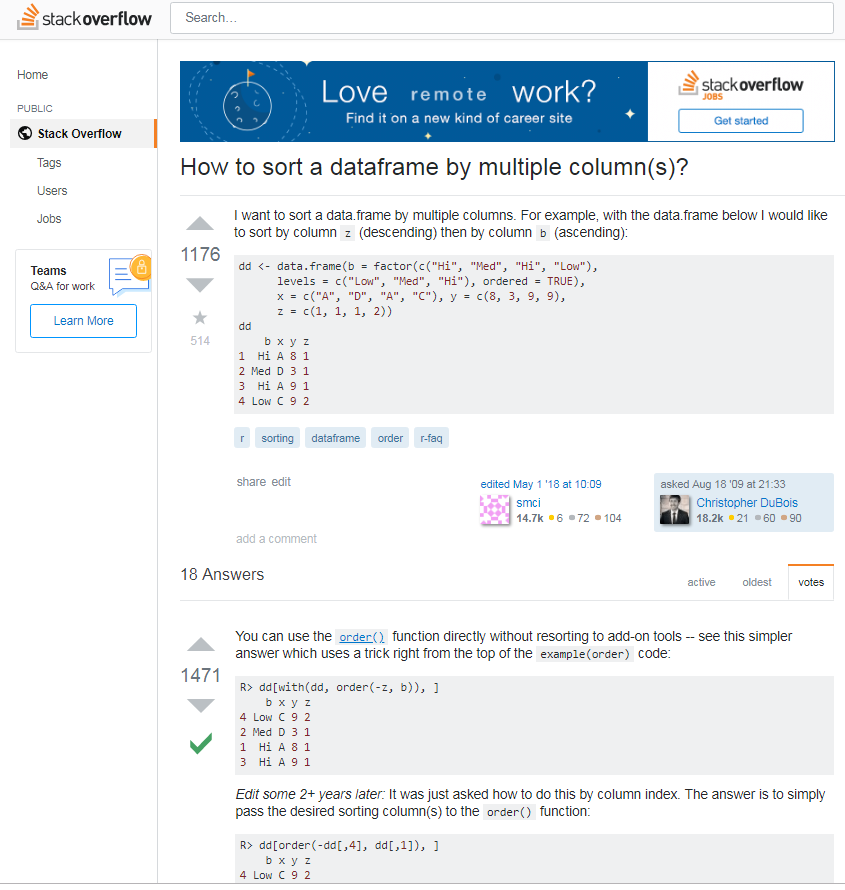
Task: Open Jobs in the left sidebar
Action: tap(49, 219)
